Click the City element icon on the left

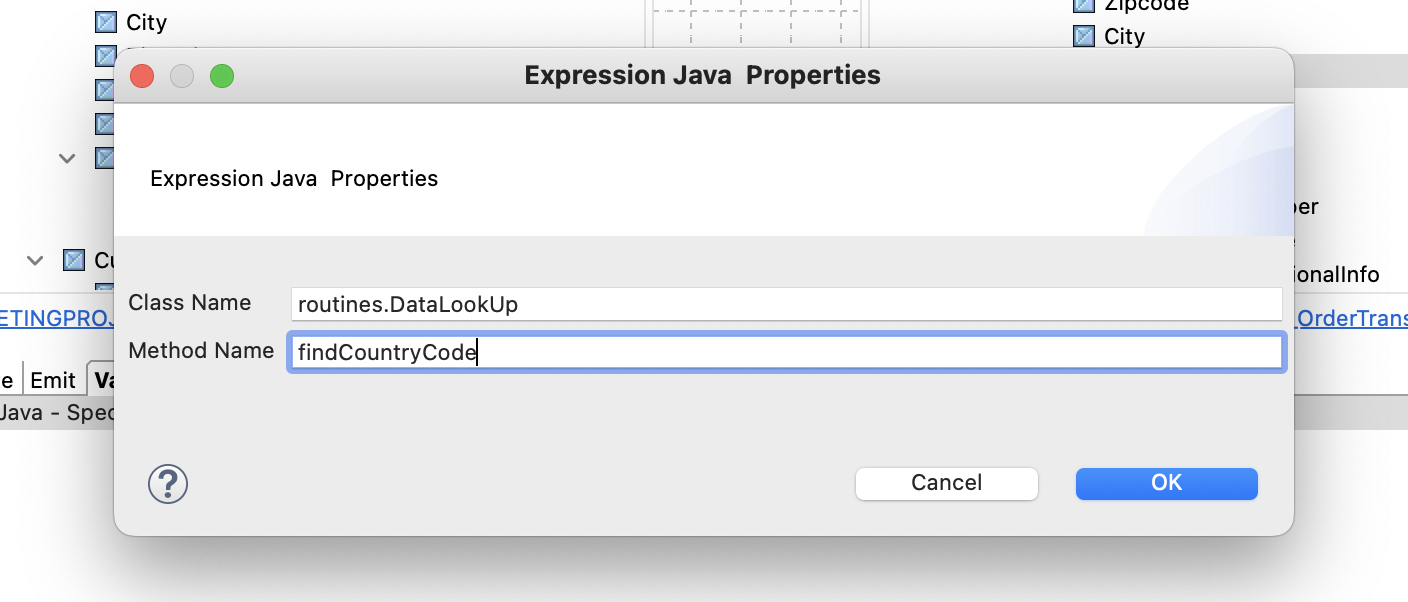tap(106, 21)
